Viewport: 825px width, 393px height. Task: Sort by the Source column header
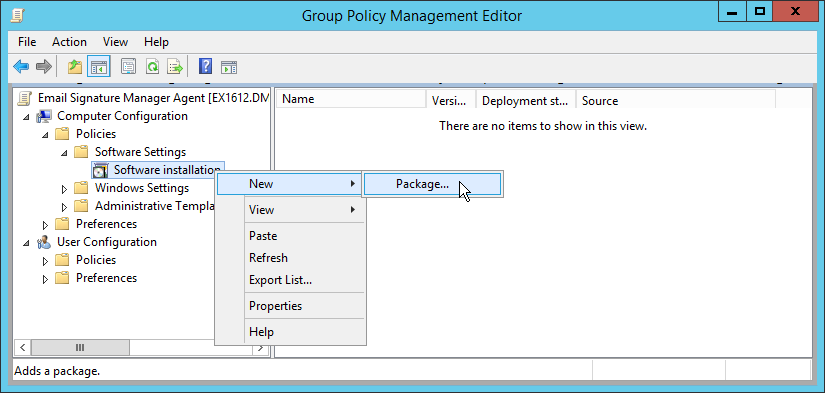676,99
